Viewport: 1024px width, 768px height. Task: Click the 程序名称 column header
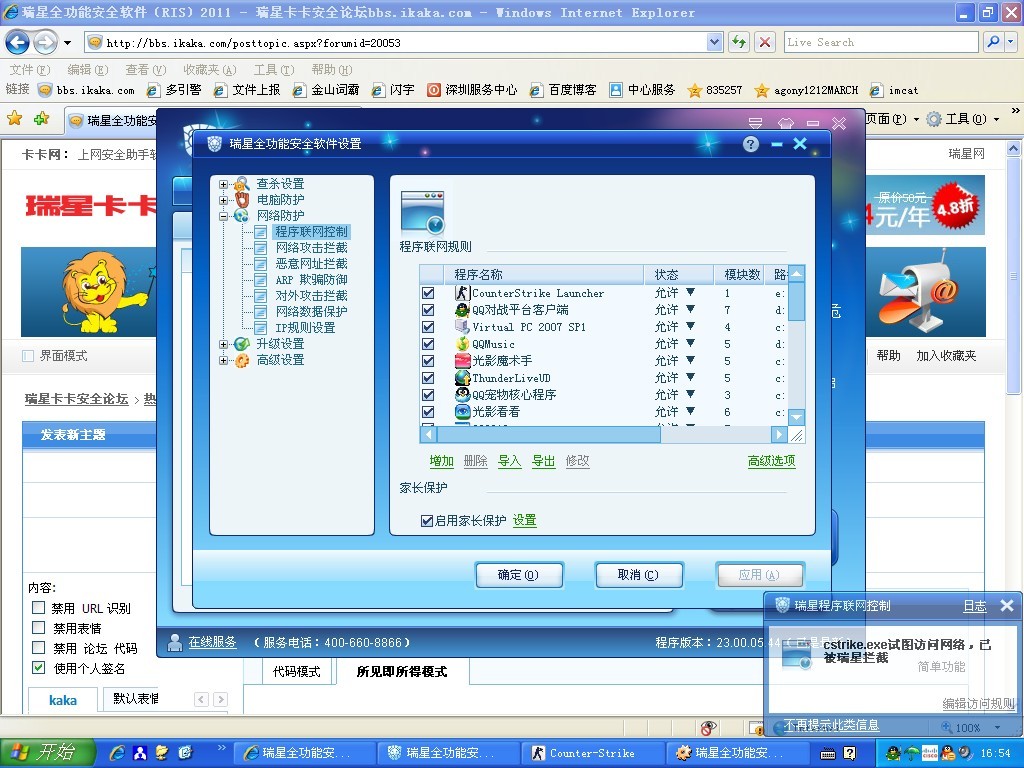[x=545, y=274]
